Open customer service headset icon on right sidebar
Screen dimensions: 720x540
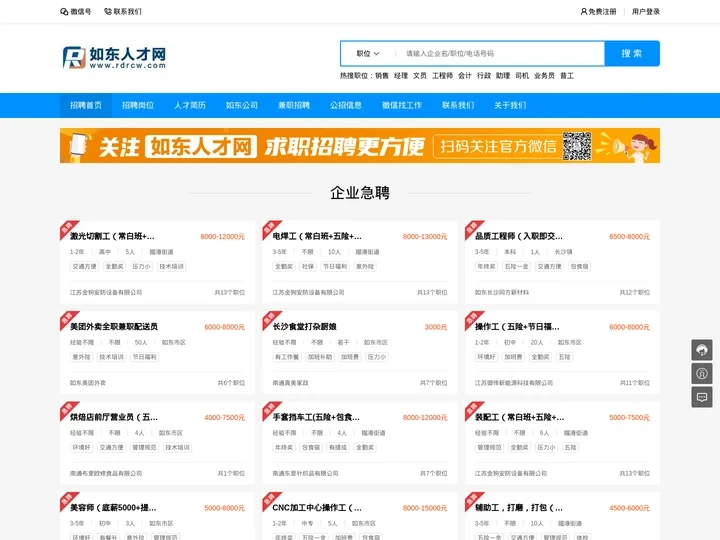[x=702, y=350]
